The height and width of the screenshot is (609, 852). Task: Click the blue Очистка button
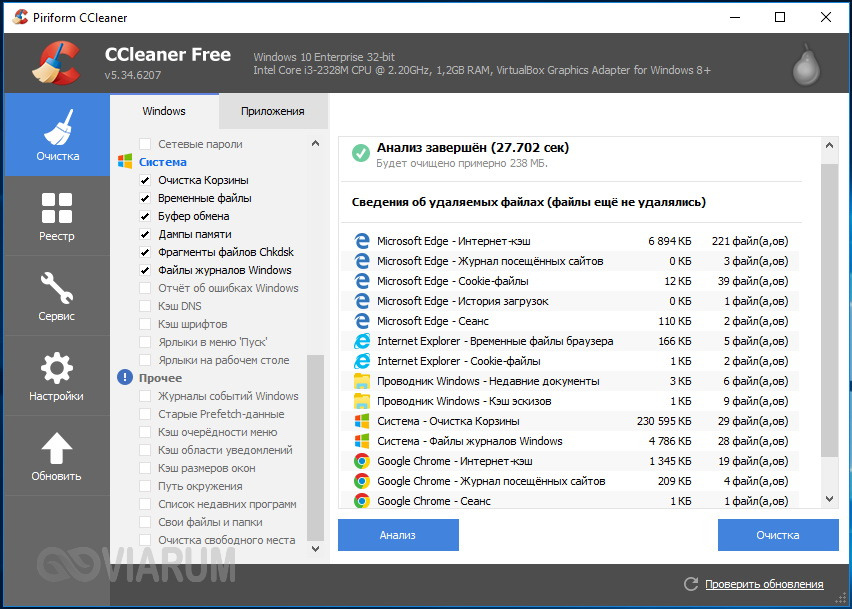click(x=778, y=535)
